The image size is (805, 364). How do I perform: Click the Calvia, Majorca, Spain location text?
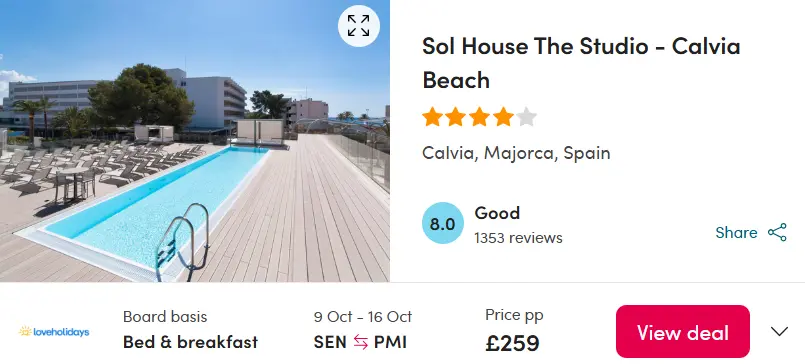[x=516, y=153]
